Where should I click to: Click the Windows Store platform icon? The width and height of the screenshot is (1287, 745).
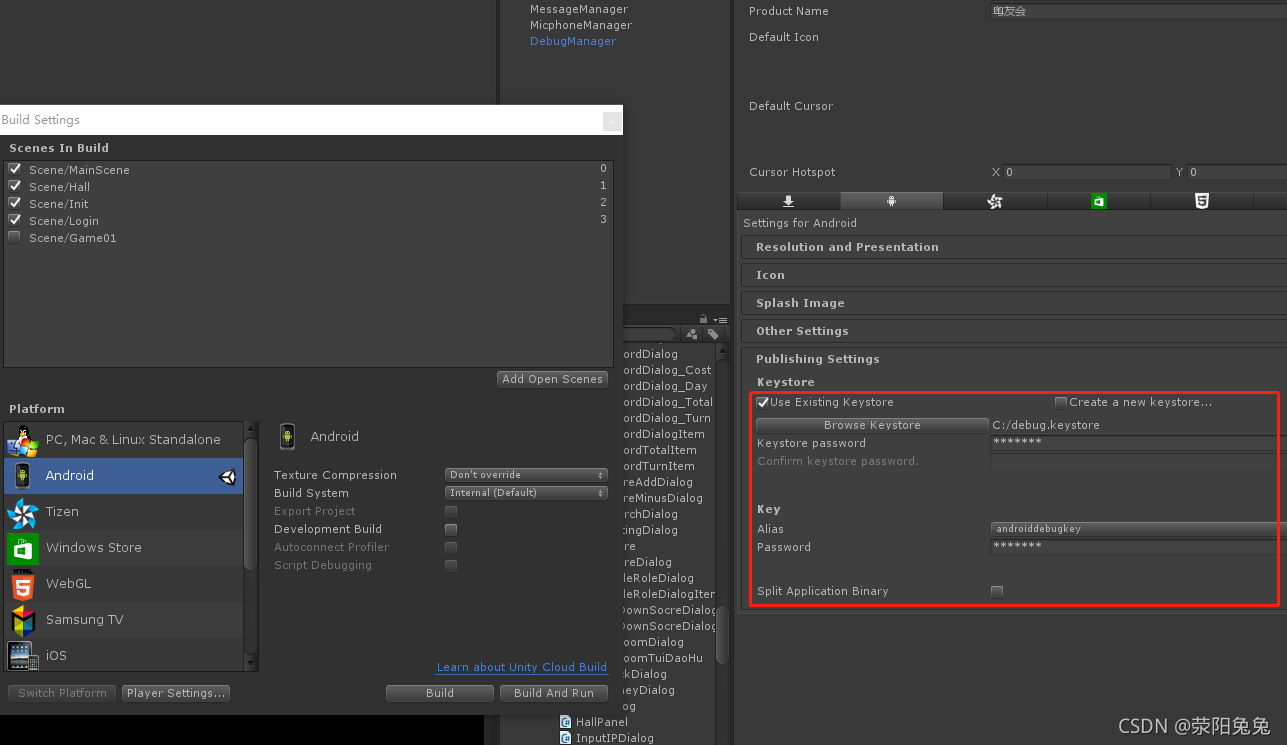(22, 548)
